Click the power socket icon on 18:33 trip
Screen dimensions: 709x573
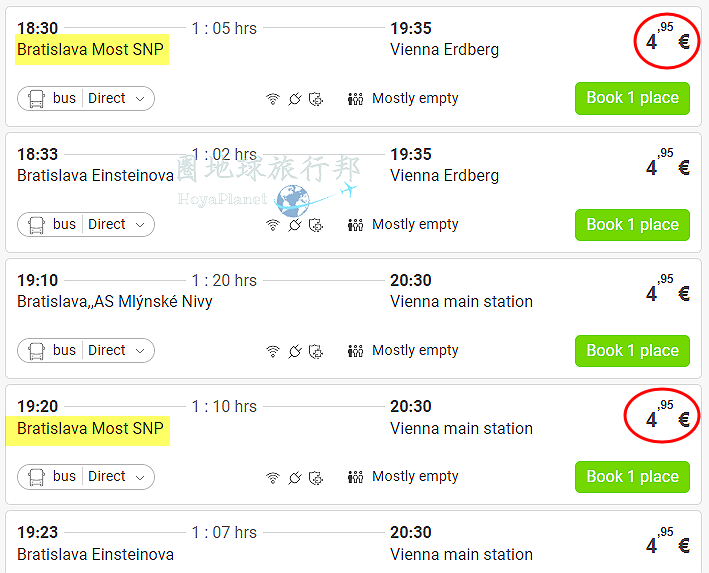(x=295, y=225)
